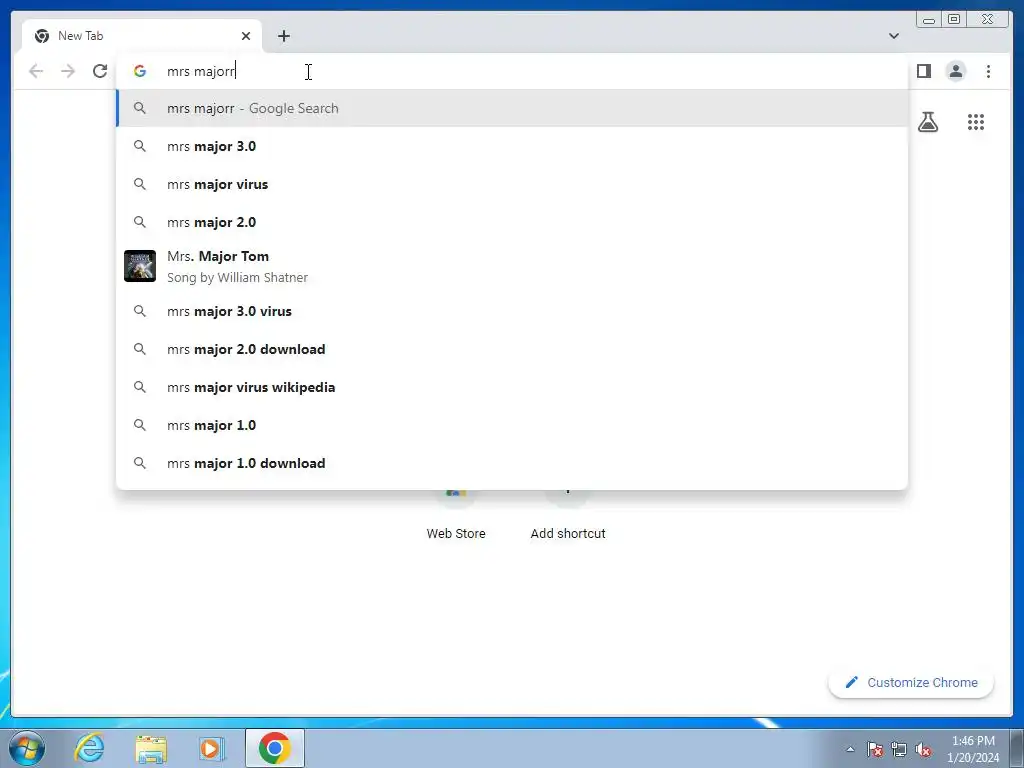This screenshot has height=768, width=1024.
Task: Open Windows Media Player on taskbar
Action: (x=212, y=748)
